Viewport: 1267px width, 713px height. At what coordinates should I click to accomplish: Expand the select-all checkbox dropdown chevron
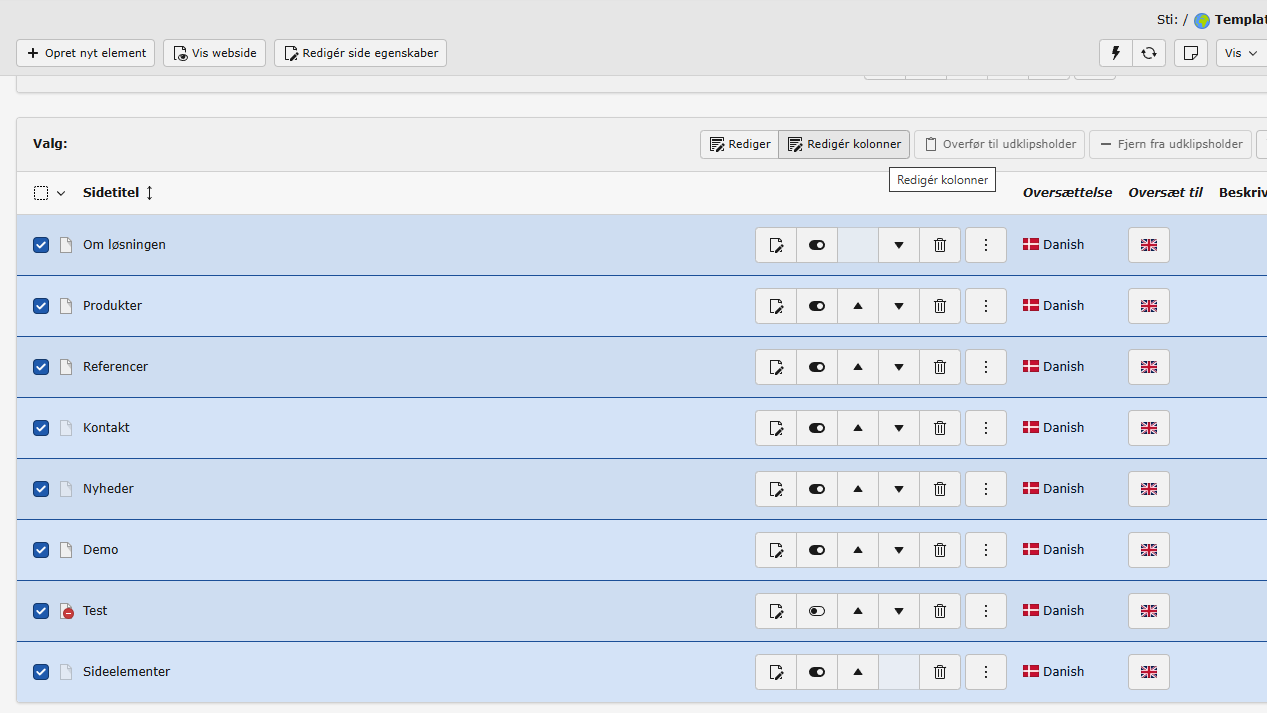[61, 193]
